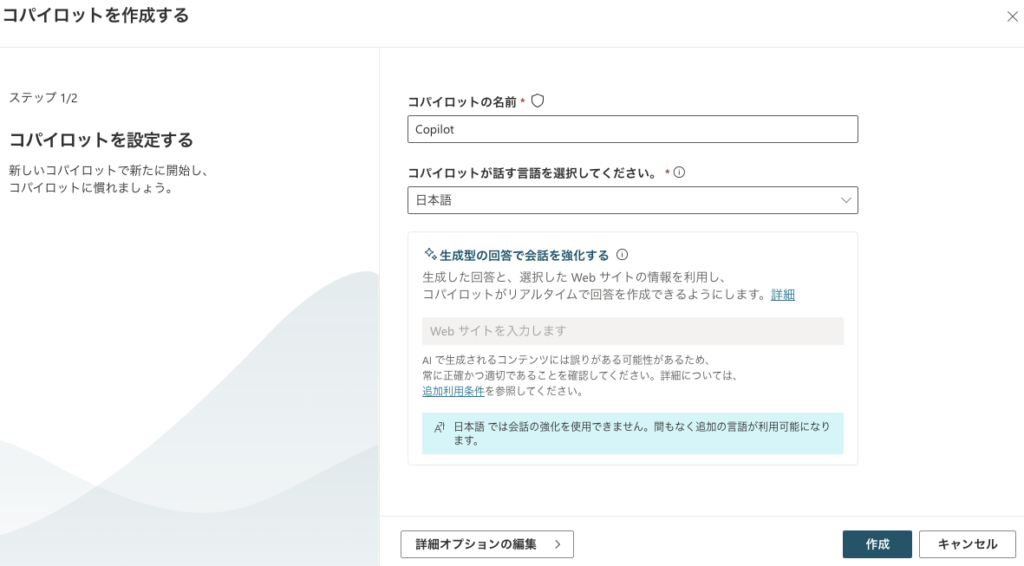Click the Web サイトを入力します field
The image size is (1024, 566).
pyautogui.click(x=632, y=331)
